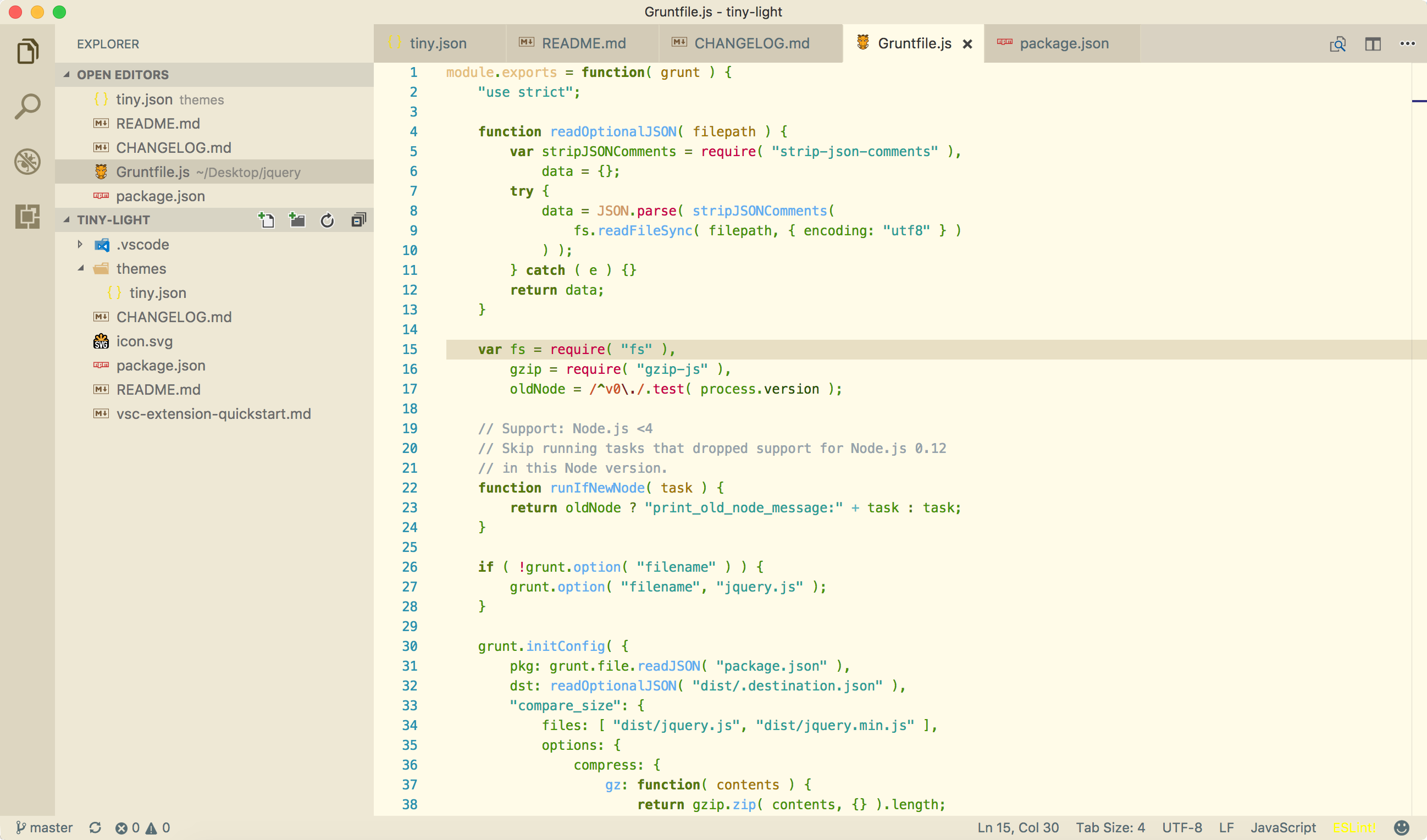Click the sync changes icon in status bar
Screen dimensions: 1427x840
pos(95,827)
